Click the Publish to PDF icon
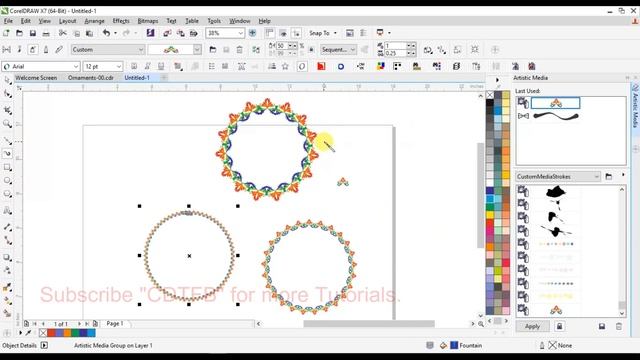 [194, 33]
